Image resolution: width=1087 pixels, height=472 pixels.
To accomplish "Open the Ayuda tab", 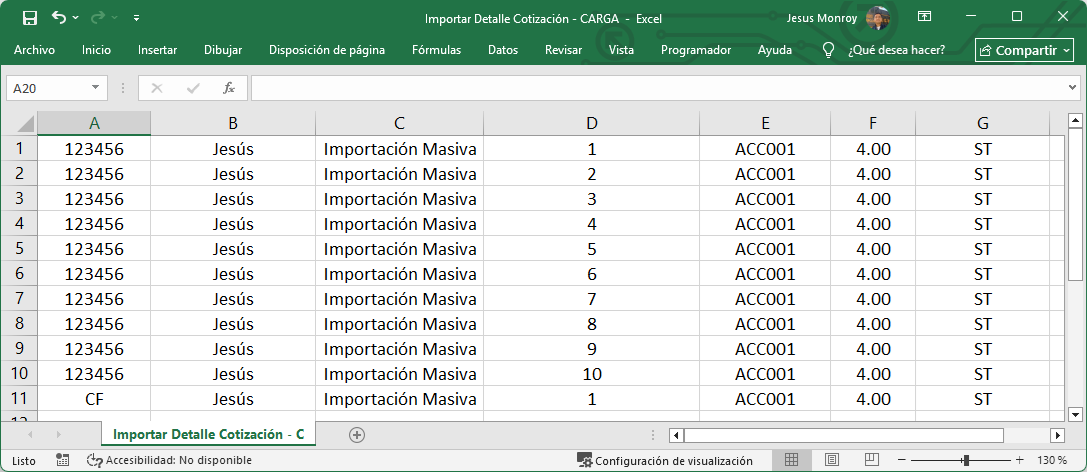I will 775,50.
